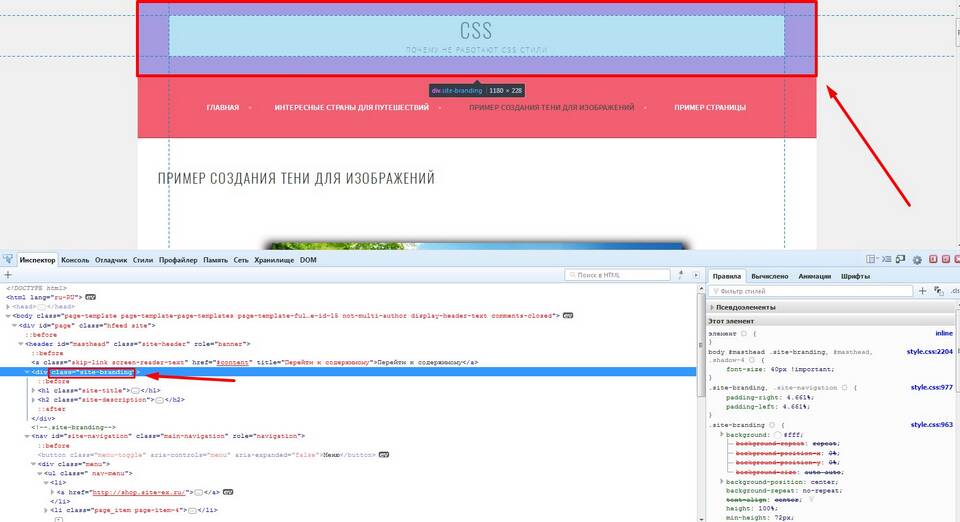Viewport: 960px width, 522px height.
Task: Activate the element picker icon in DevTools
Action: (x=8, y=259)
